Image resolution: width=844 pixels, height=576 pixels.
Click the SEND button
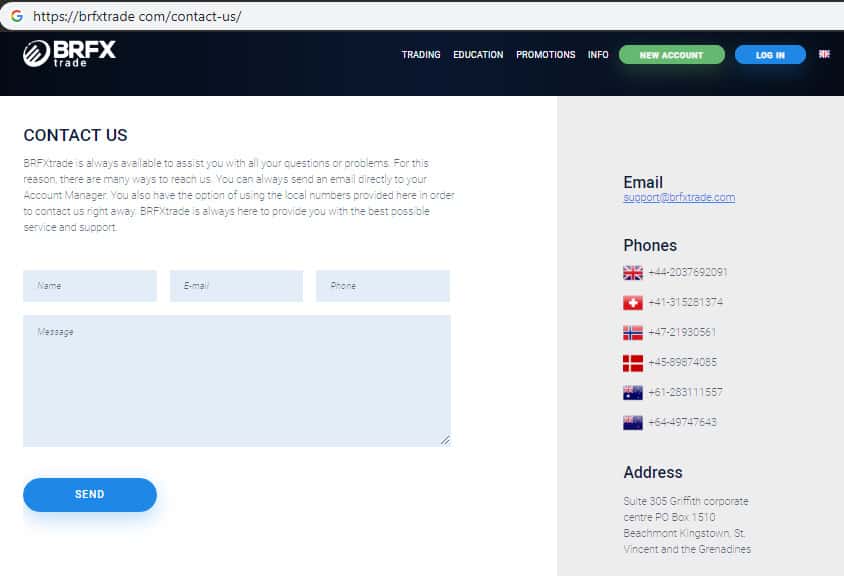(90, 495)
